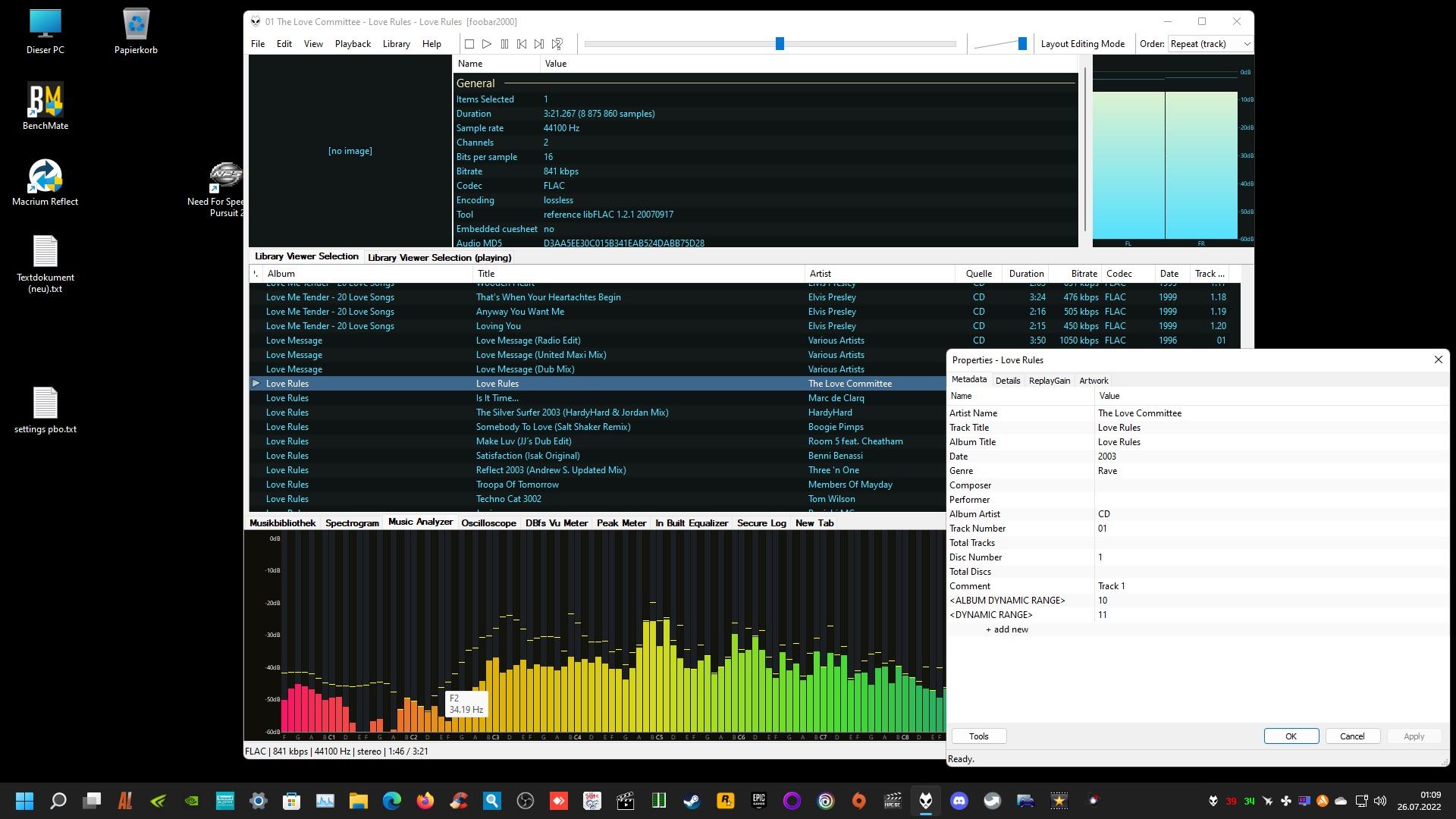The height and width of the screenshot is (819, 1456).
Task: Open Firefox from the taskbar
Action: pyautogui.click(x=425, y=801)
